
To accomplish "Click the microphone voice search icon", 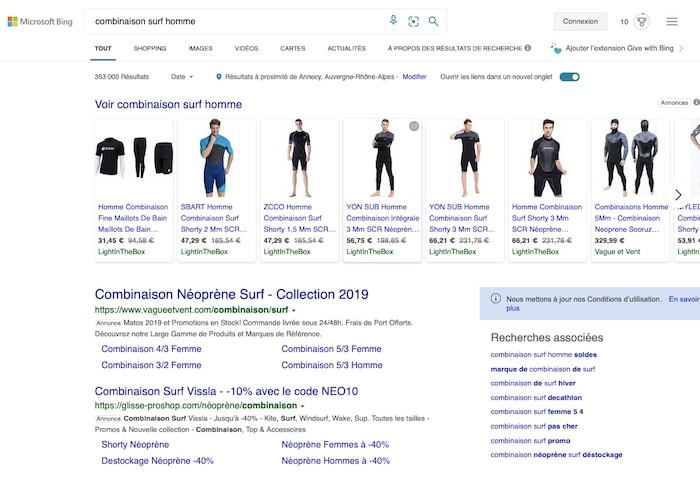I will tap(393, 21).
